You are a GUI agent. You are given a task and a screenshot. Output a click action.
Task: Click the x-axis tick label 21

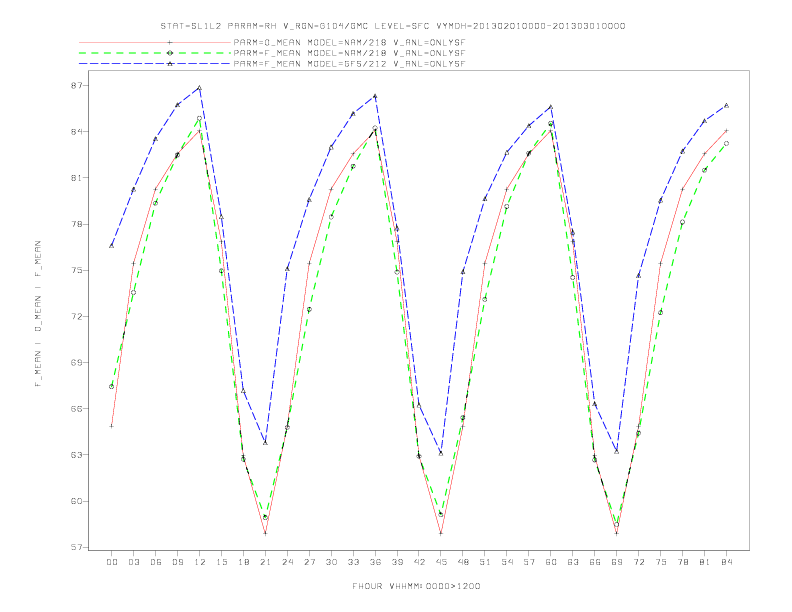(265, 562)
